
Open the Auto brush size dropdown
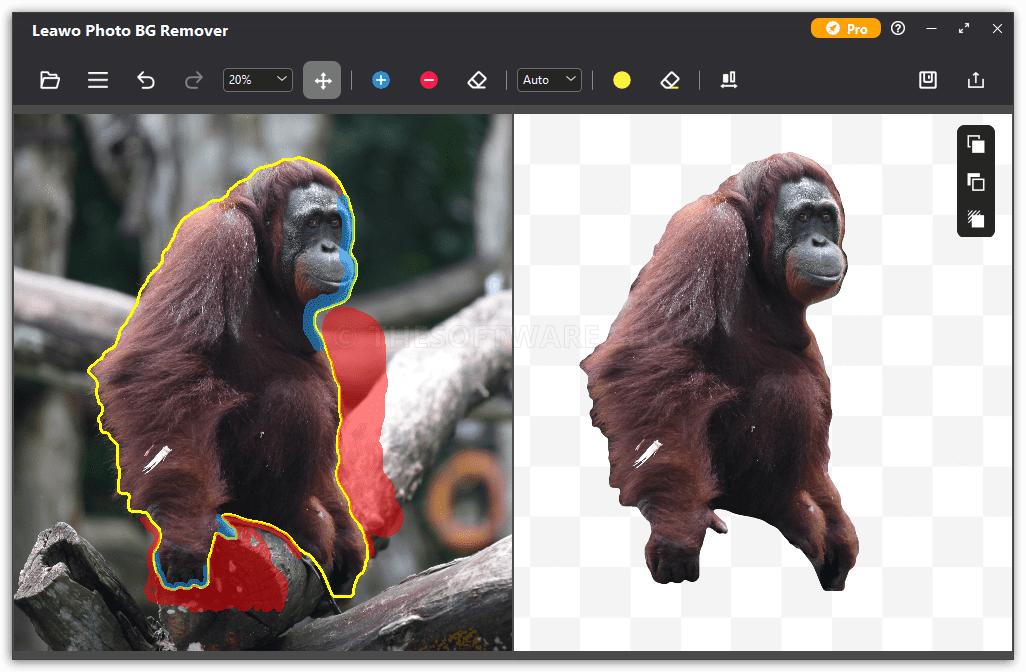[549, 80]
